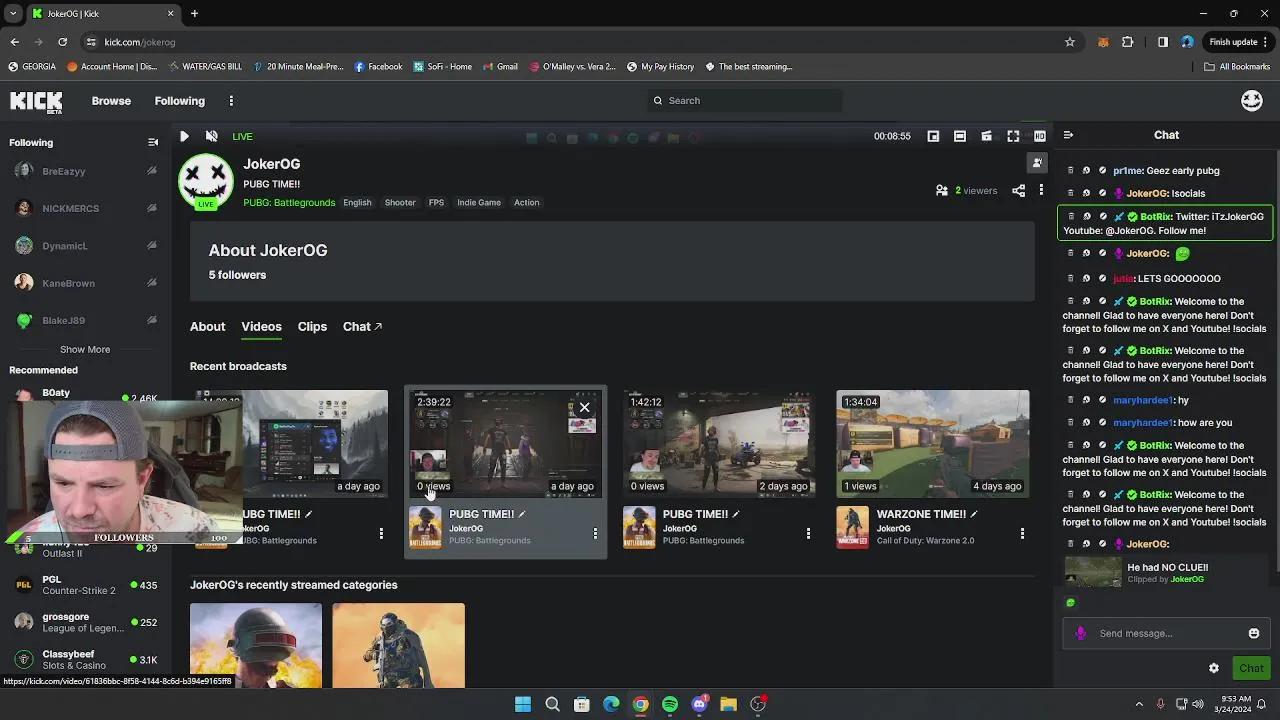Enable picture-in-picture mode for the player

click(x=933, y=136)
